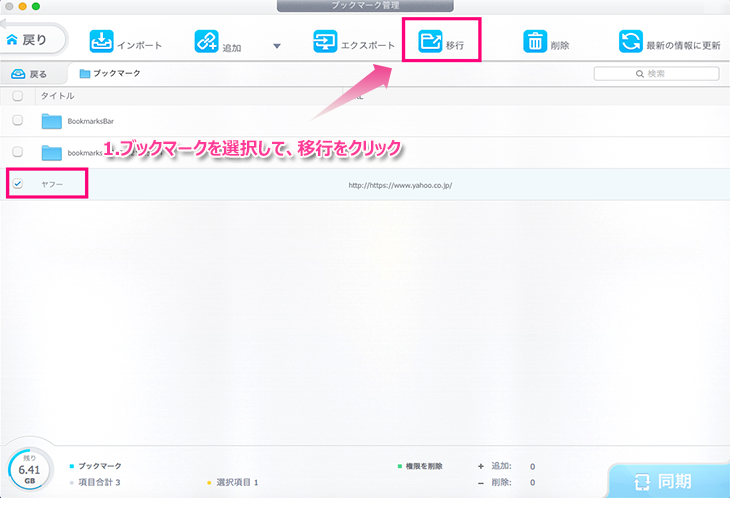
Task: Click the Delete (削除) trash icon
Action: tap(535, 42)
